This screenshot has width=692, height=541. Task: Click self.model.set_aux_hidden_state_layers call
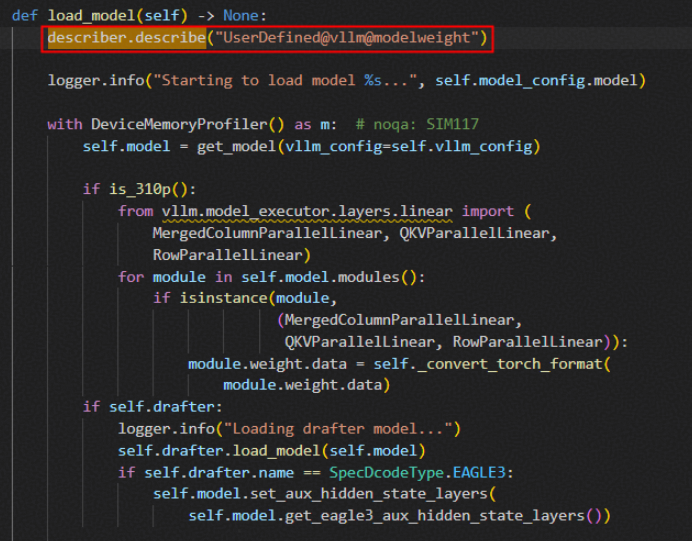(320, 494)
